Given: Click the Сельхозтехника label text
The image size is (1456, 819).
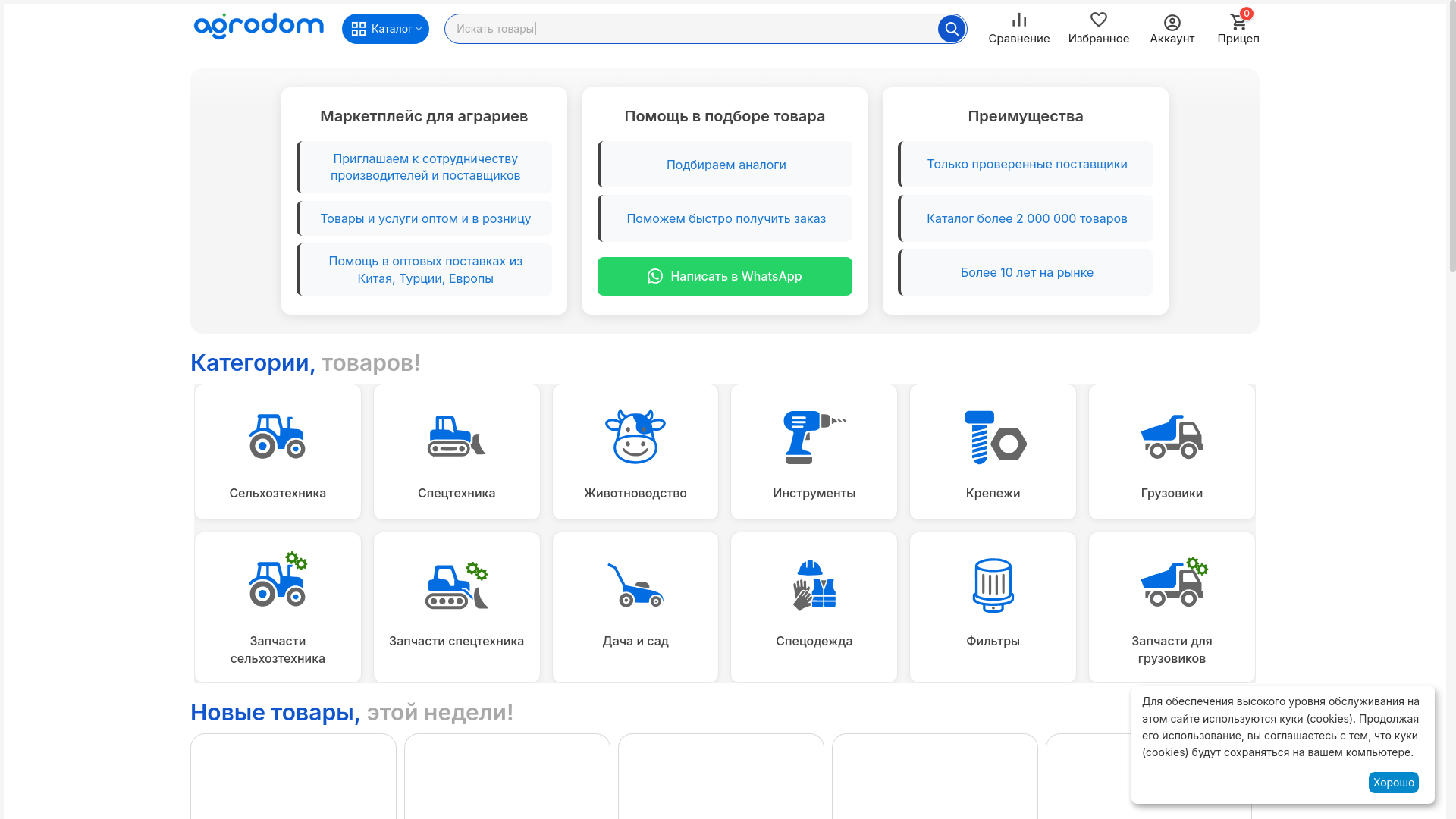Looking at the screenshot, I should [278, 493].
